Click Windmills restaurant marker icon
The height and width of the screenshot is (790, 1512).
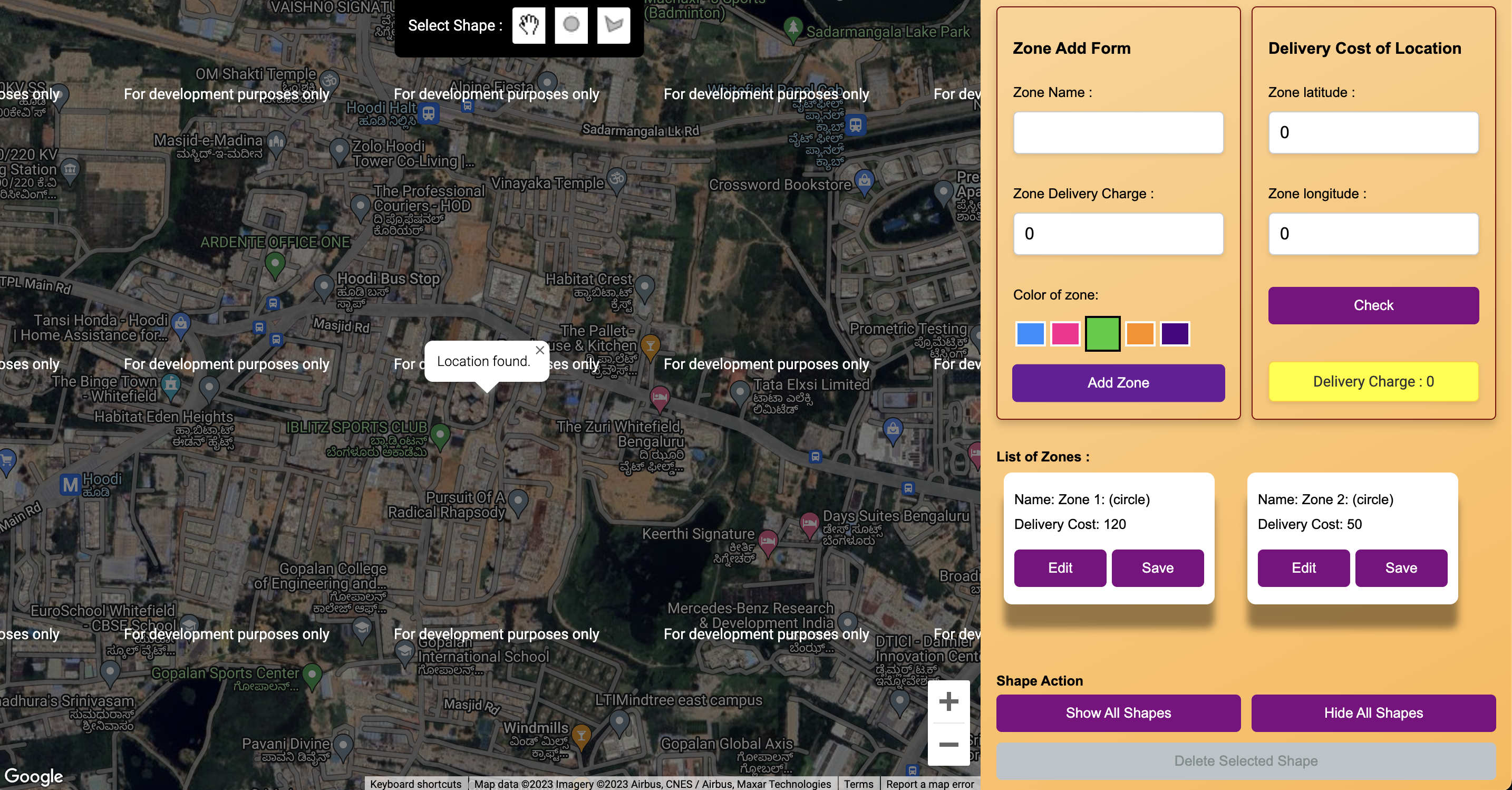coord(580,737)
